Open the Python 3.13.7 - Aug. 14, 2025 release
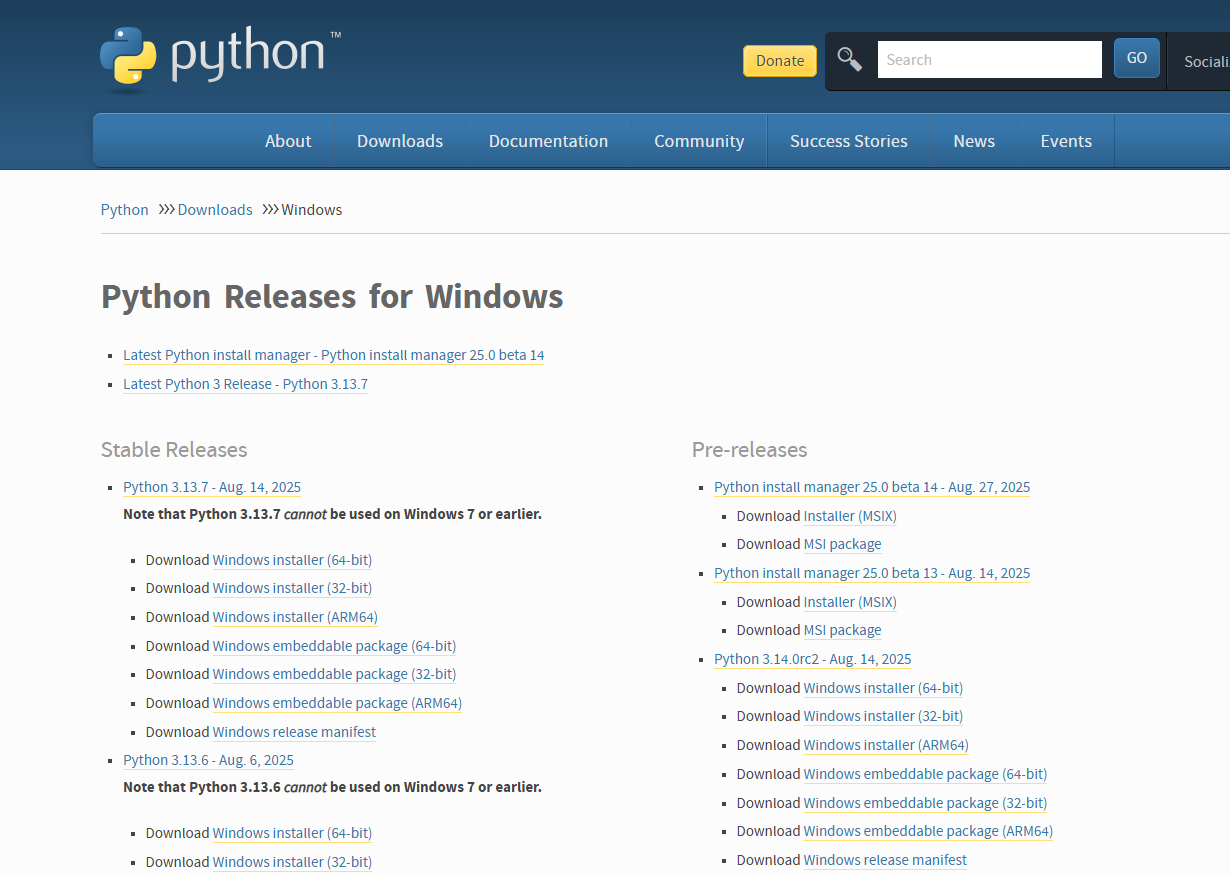The height and width of the screenshot is (876, 1230). pos(212,487)
